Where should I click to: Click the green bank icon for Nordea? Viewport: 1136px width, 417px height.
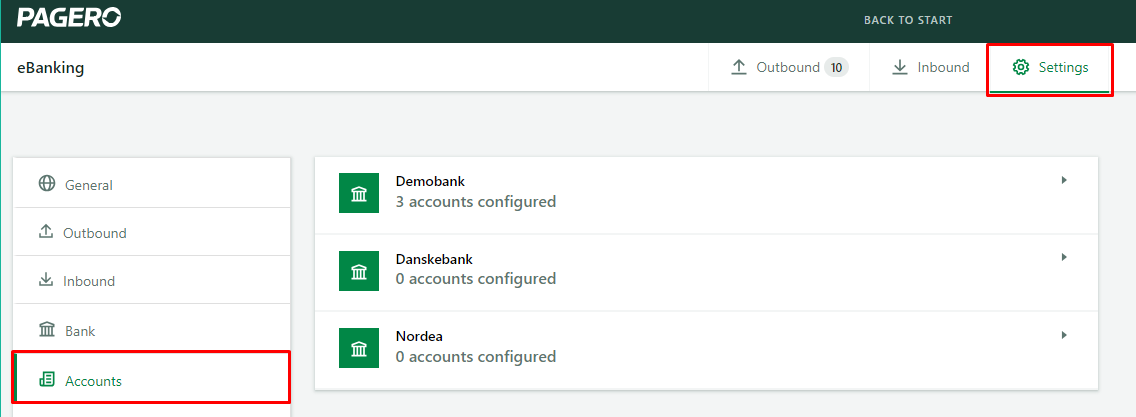pos(359,348)
